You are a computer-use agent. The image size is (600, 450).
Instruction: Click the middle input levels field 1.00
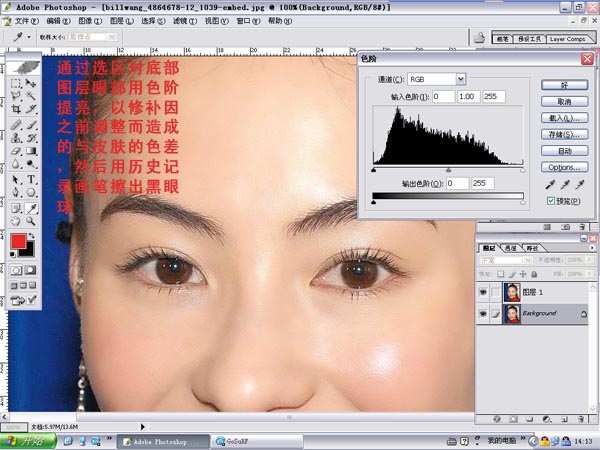coord(469,96)
